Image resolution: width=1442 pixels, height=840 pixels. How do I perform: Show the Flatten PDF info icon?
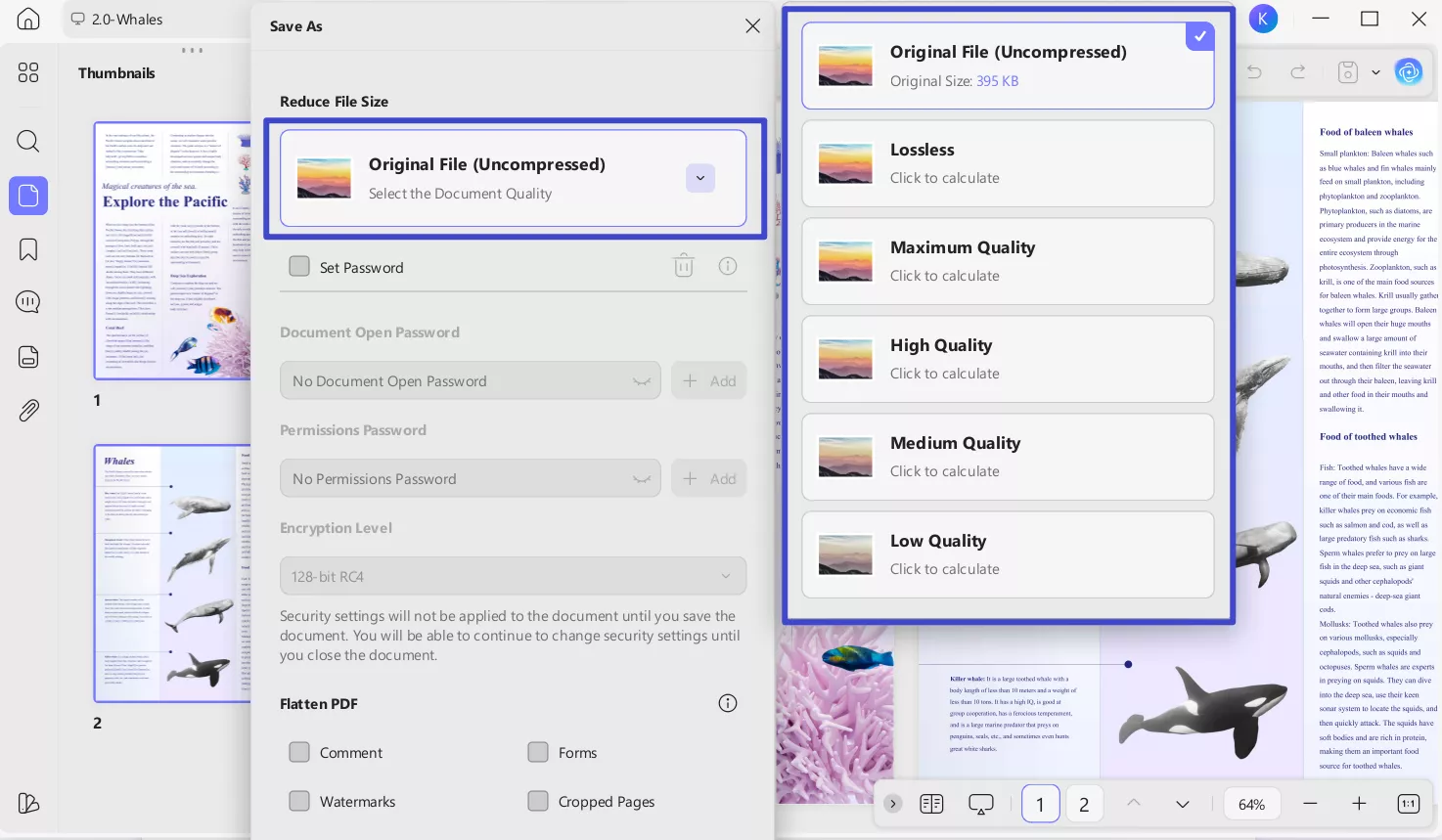click(728, 703)
